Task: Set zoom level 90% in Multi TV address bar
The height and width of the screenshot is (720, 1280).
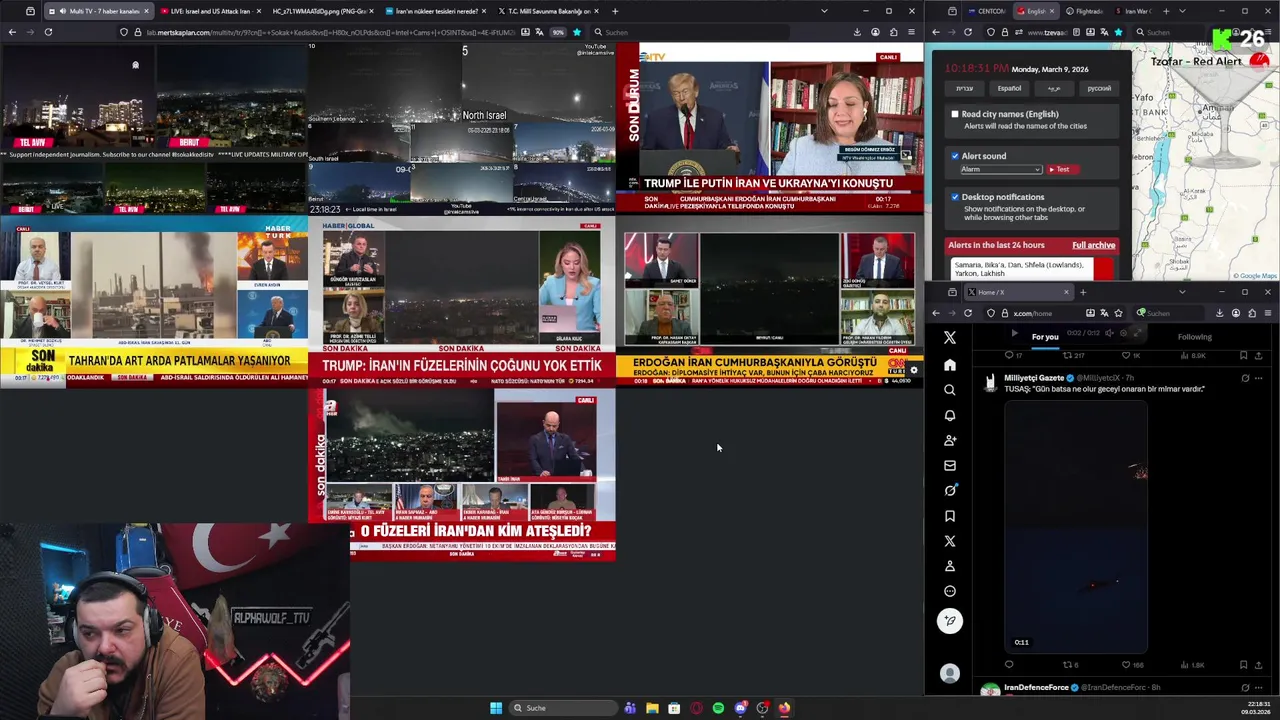Action: [x=558, y=32]
